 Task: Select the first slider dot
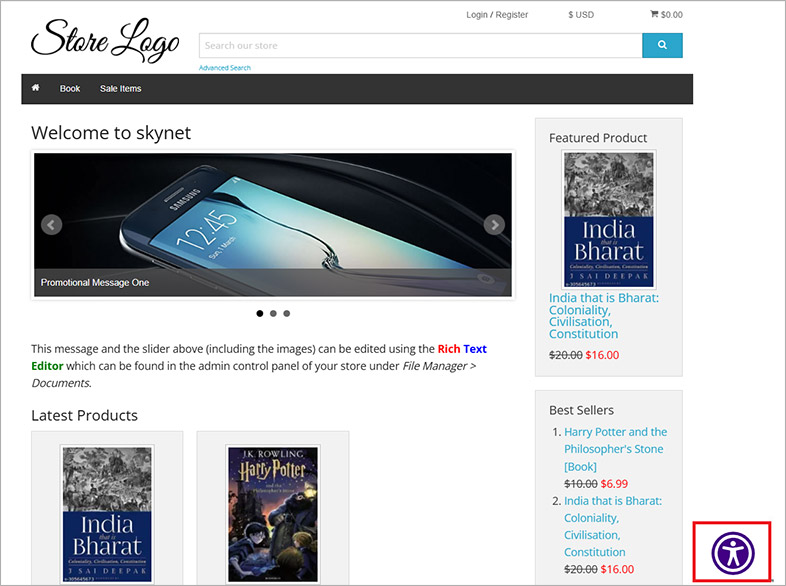pyautogui.click(x=260, y=313)
